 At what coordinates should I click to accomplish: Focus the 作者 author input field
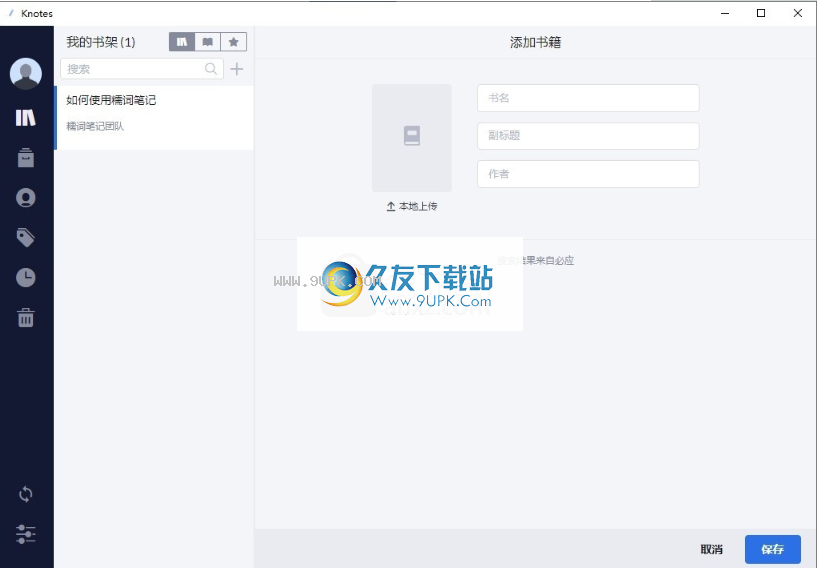(588, 174)
